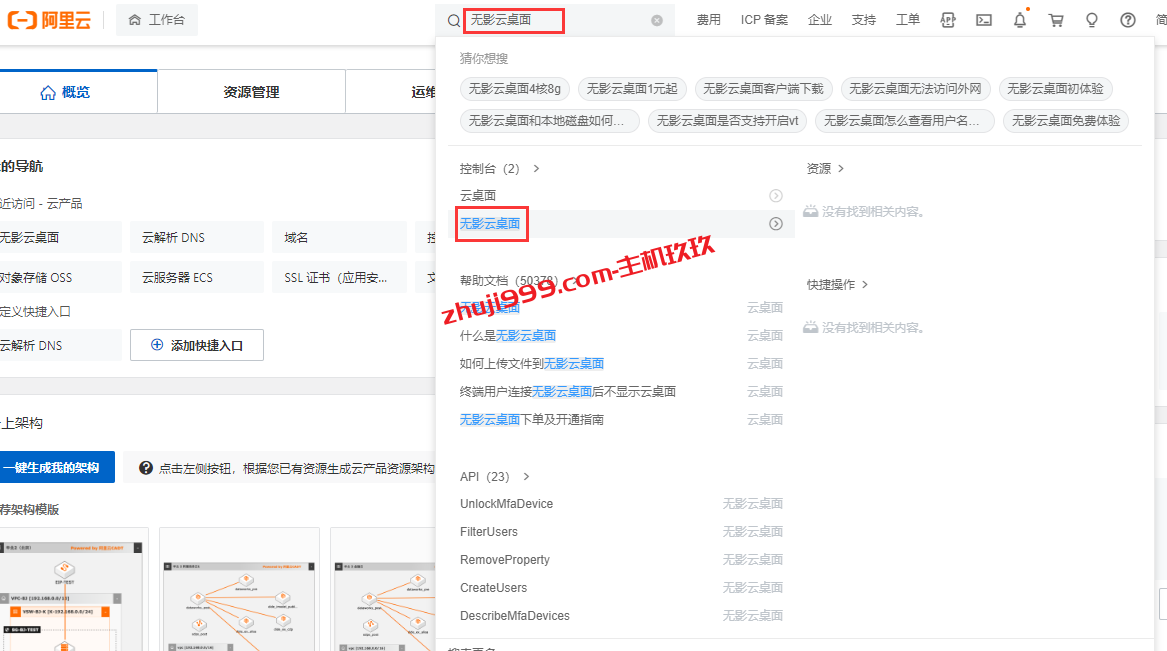Click the question mark icon beside 点击左侧按钮

click(x=146, y=468)
